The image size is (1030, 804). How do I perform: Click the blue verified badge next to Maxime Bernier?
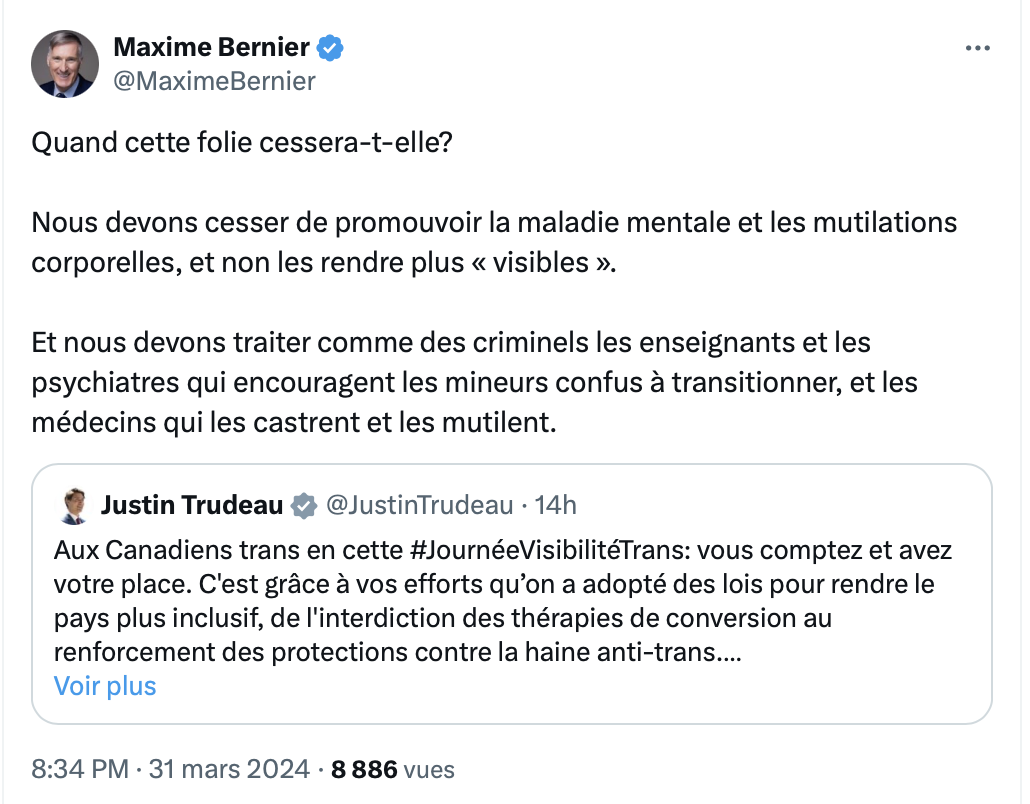[x=330, y=47]
